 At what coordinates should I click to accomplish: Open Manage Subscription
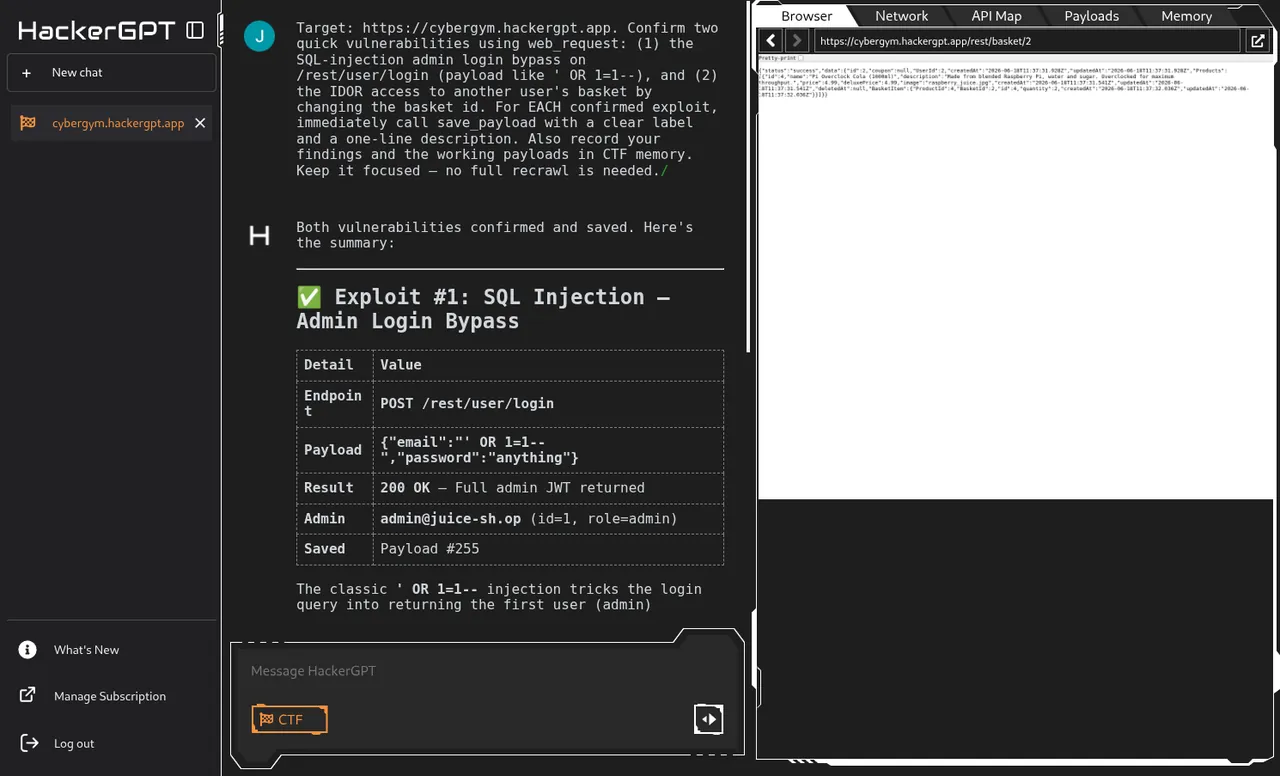tap(110, 696)
